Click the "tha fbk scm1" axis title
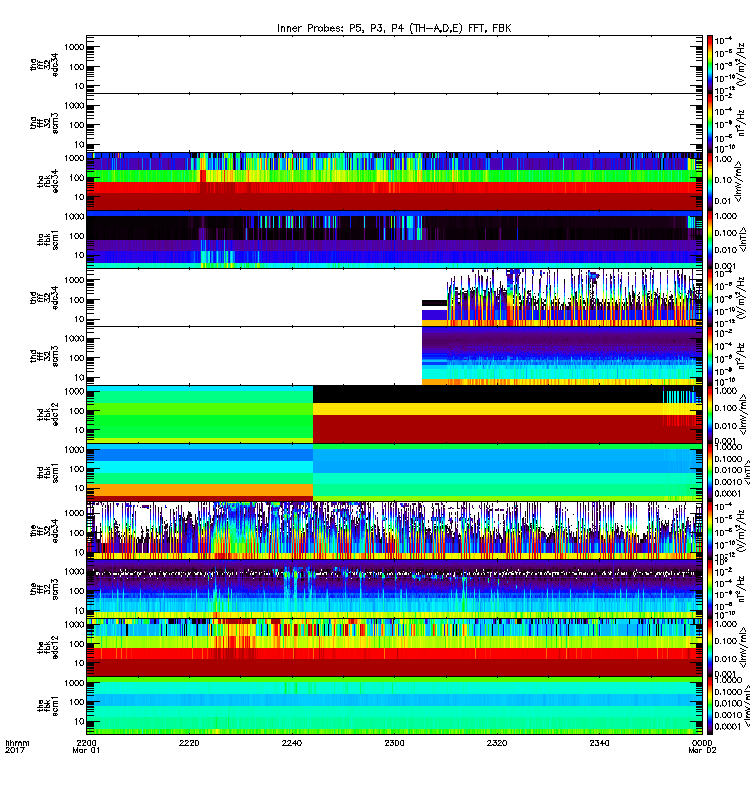Image resolution: width=750 pixels, height=800 pixels. [47, 239]
